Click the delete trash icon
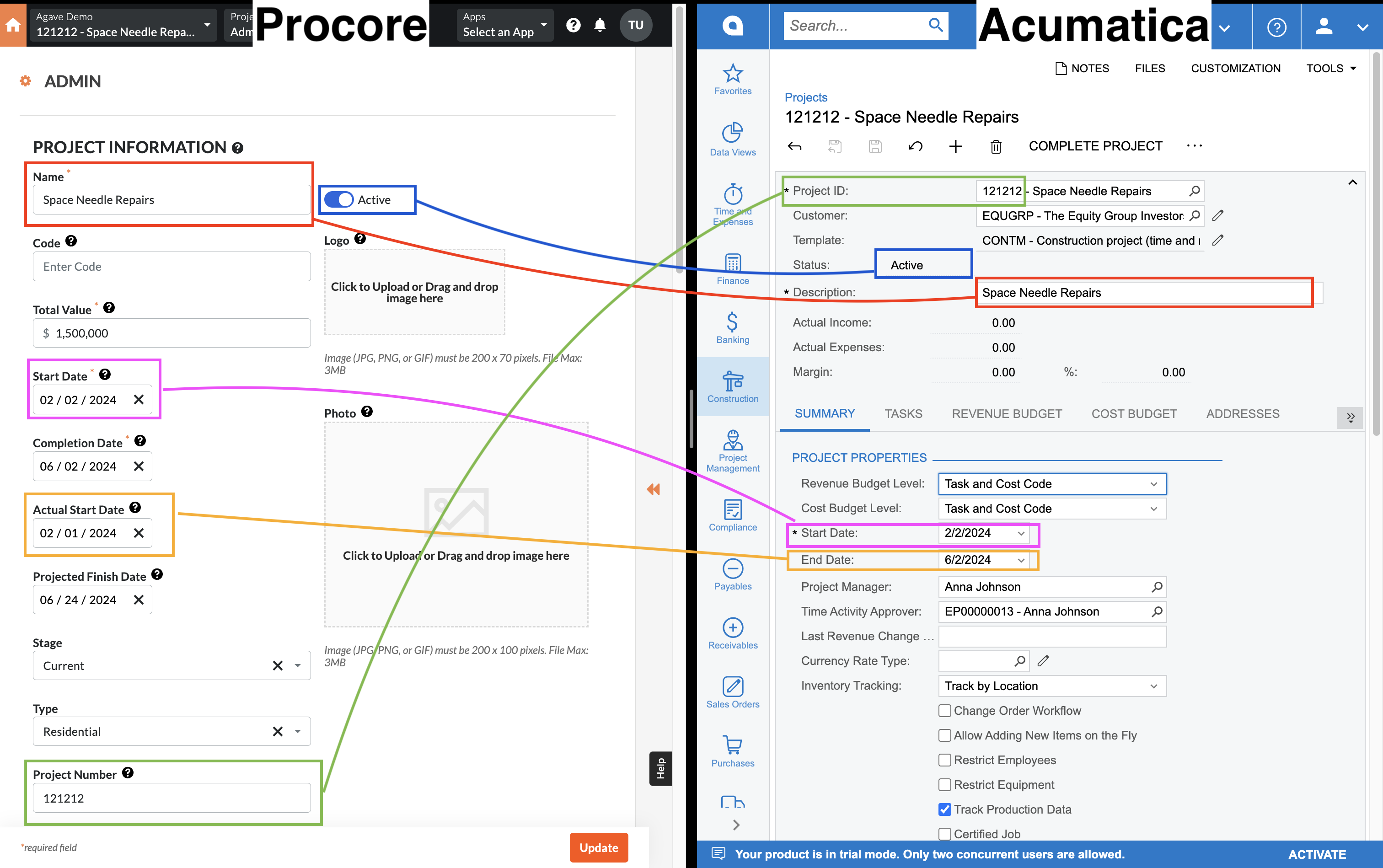Screen dimensions: 1383x868 (x=996, y=146)
